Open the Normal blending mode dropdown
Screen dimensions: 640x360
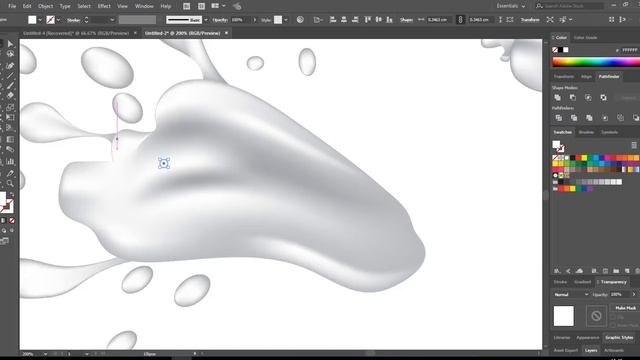point(571,294)
